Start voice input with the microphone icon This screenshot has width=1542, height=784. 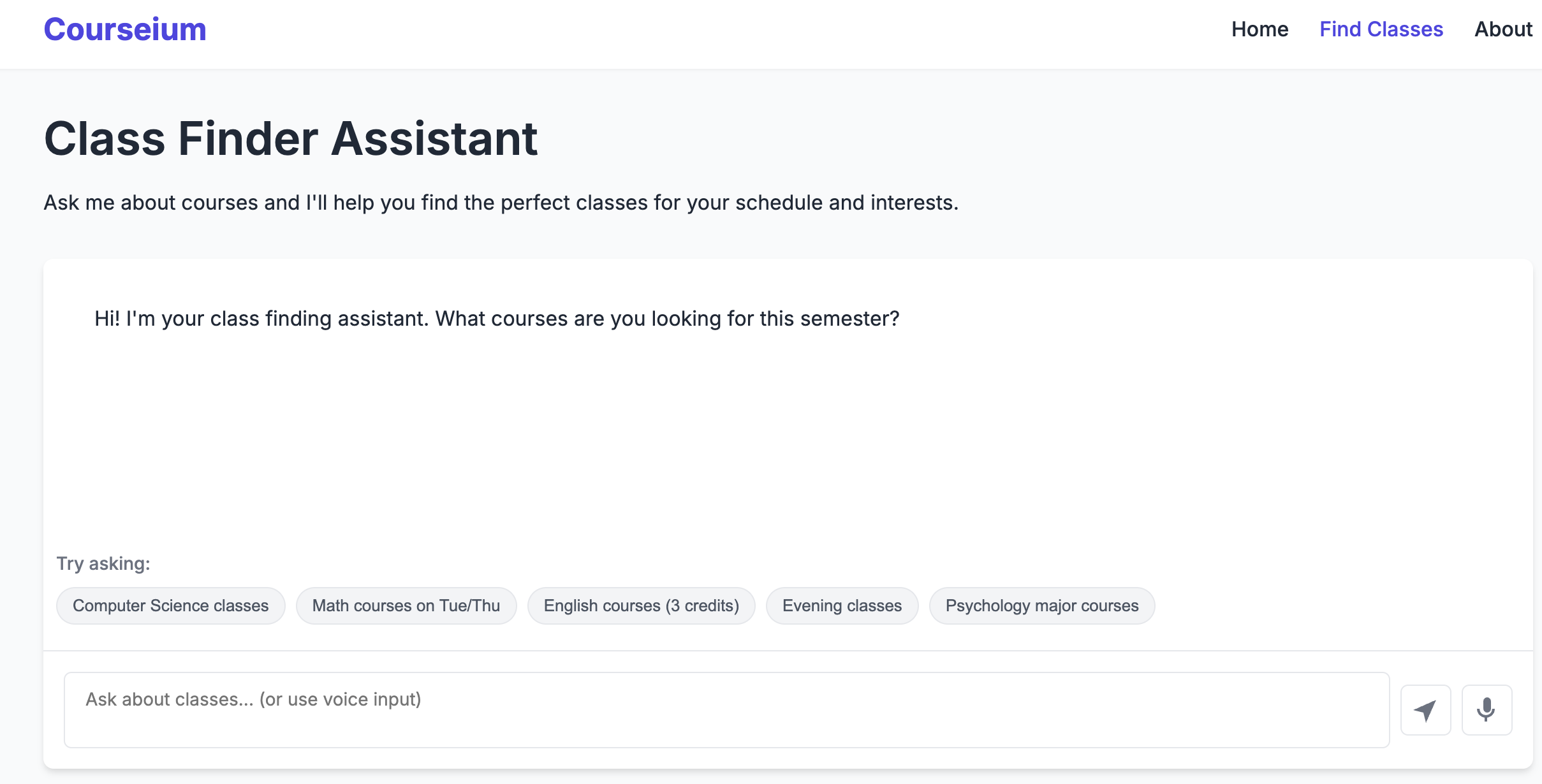coord(1487,710)
